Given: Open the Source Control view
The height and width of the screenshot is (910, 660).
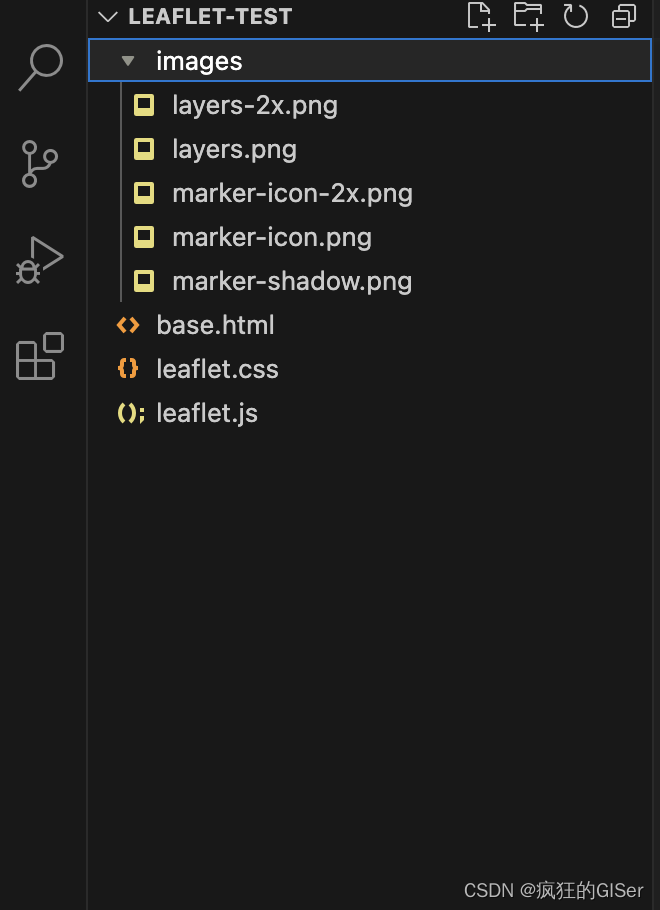Looking at the screenshot, I should pos(39,162).
